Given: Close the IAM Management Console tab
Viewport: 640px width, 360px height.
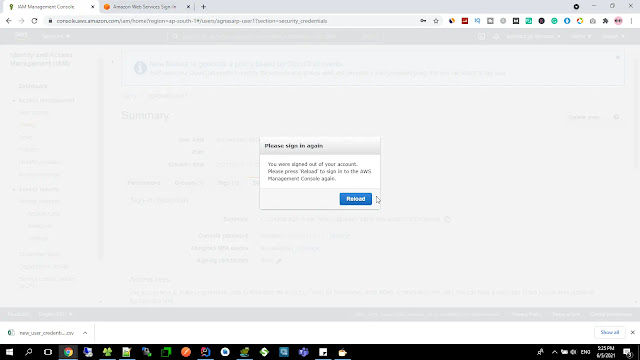Looking at the screenshot, I should click(93, 7).
